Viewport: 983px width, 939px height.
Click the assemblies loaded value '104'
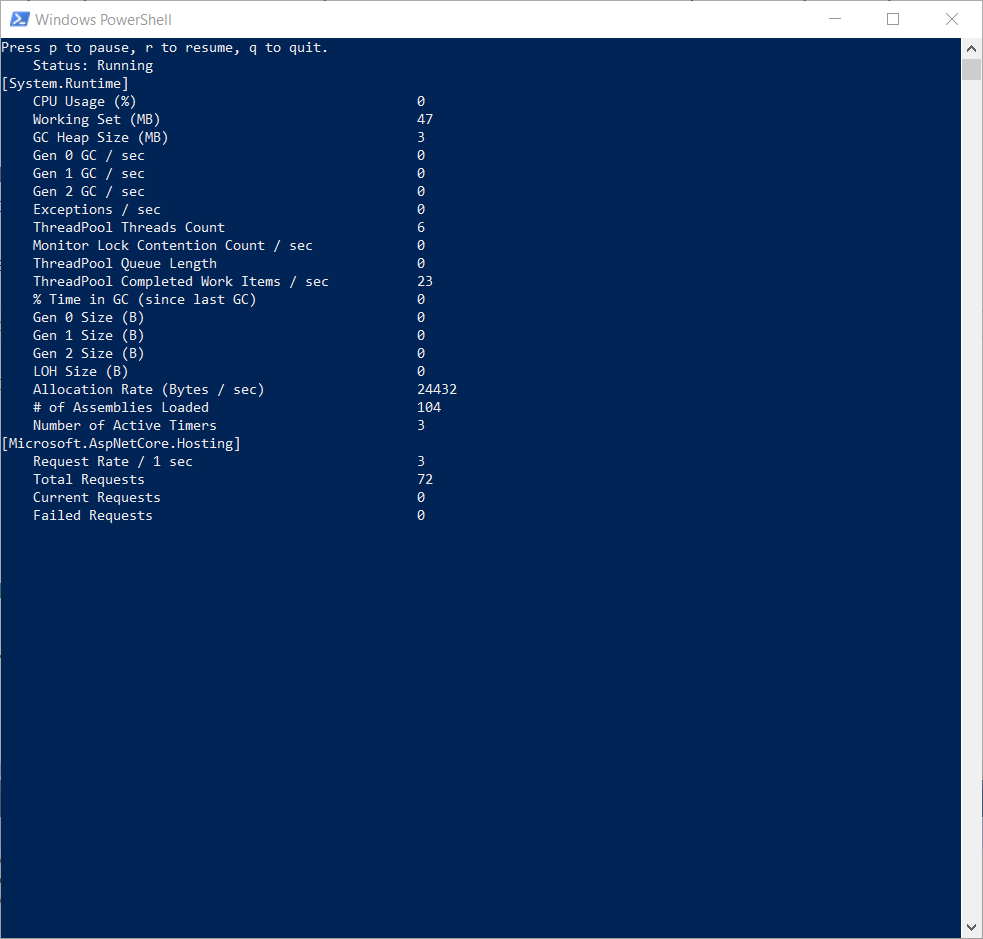point(429,407)
